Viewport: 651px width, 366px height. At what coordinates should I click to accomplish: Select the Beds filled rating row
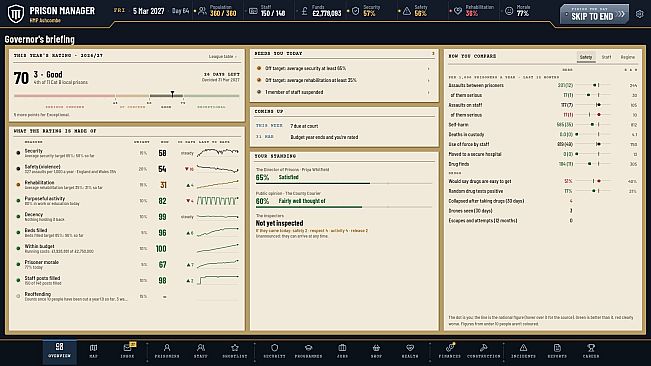coord(127,233)
